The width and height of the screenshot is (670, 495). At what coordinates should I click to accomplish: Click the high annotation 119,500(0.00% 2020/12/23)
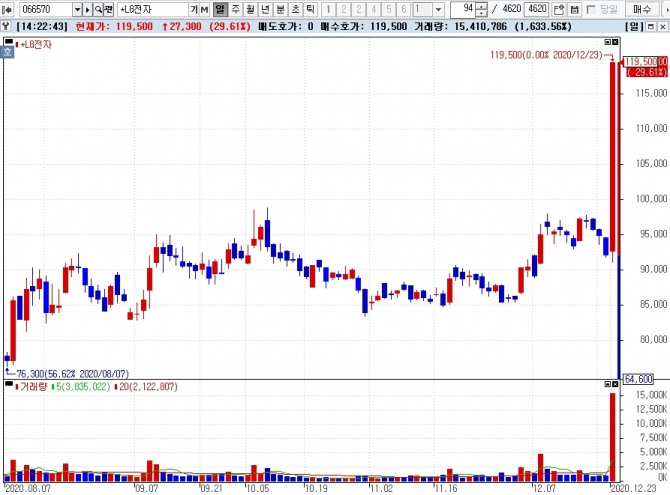(x=546, y=55)
